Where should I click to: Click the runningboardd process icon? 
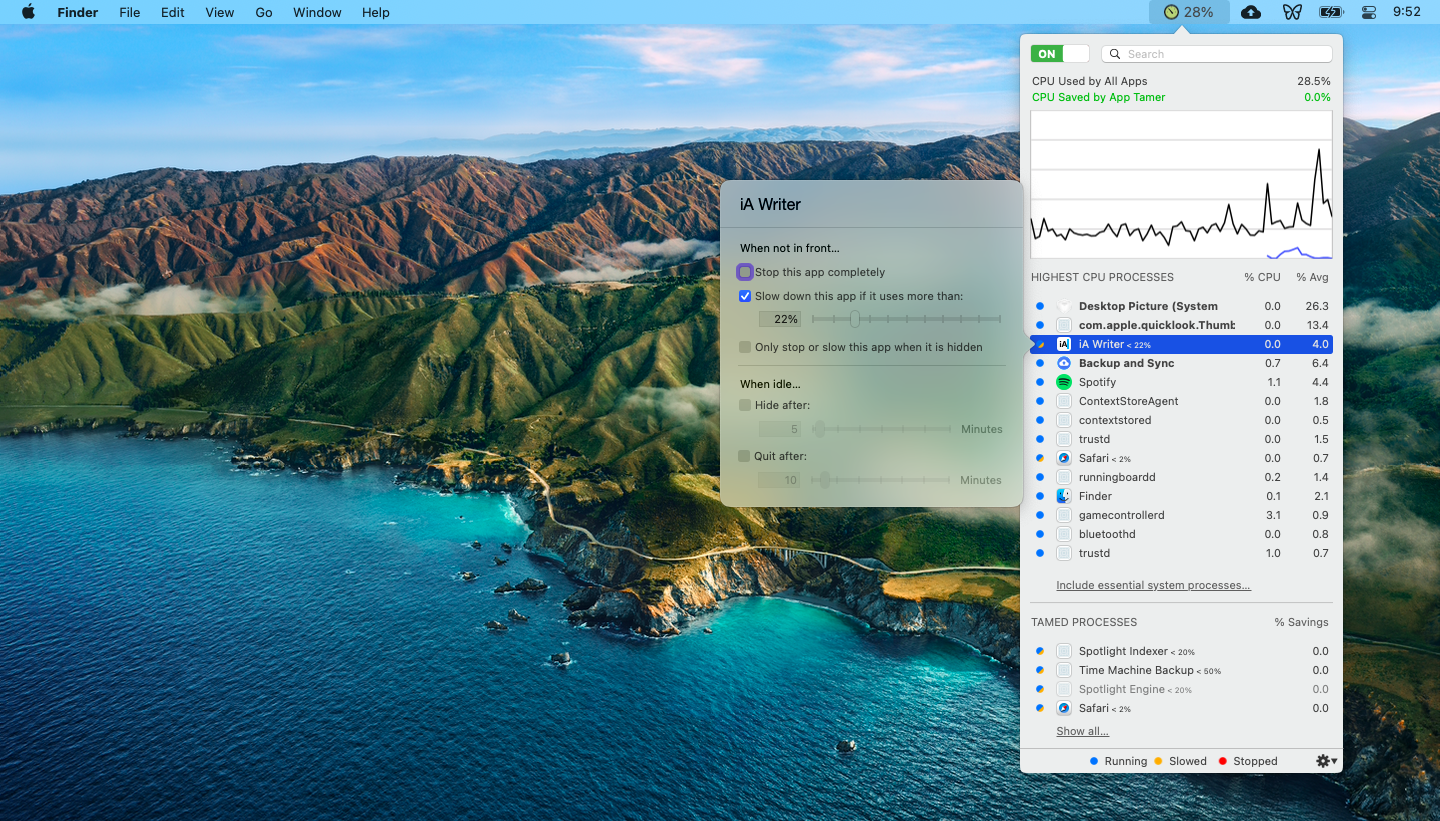click(x=1064, y=477)
